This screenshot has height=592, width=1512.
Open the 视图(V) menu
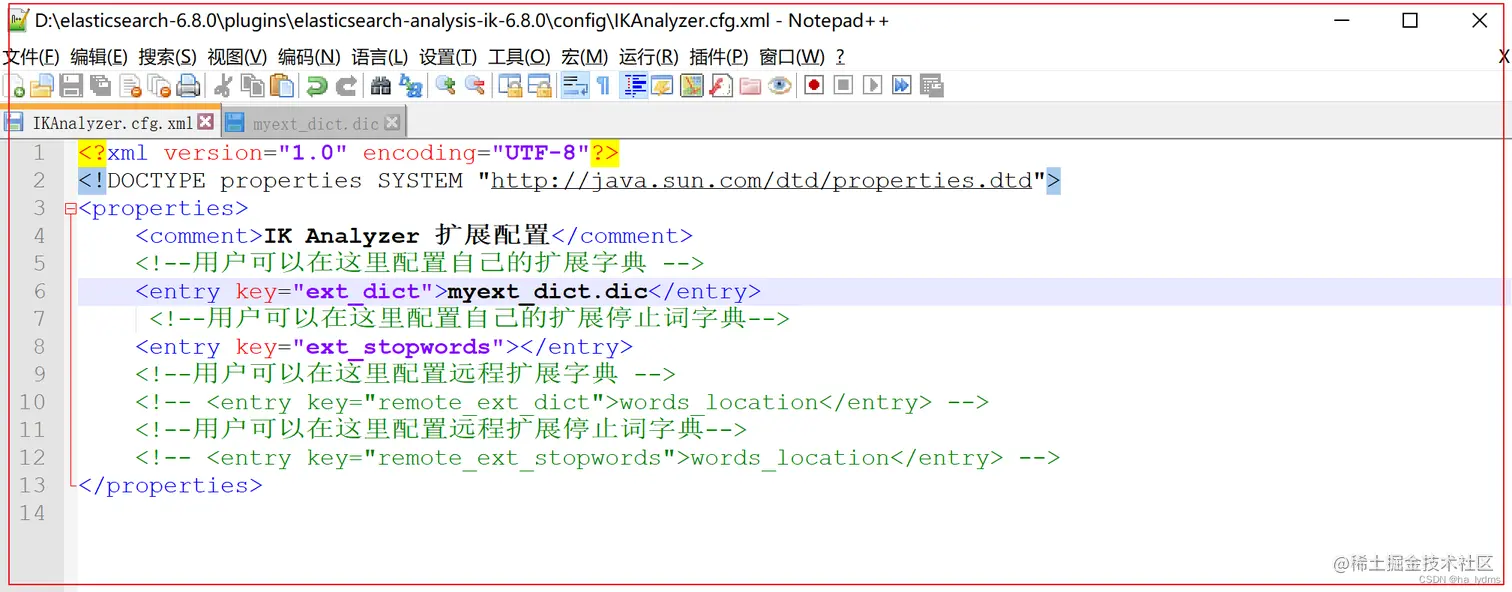[x=237, y=57]
